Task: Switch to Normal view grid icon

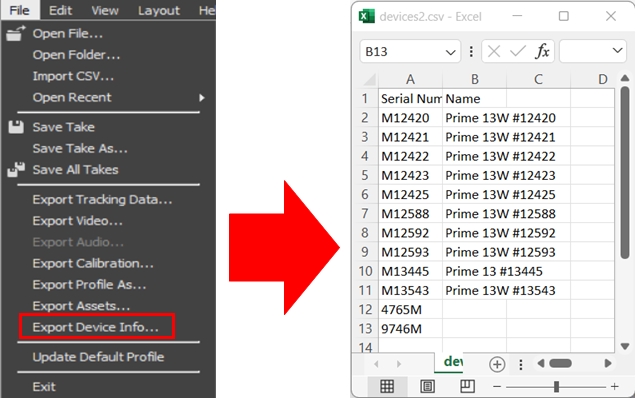Action: point(387,386)
